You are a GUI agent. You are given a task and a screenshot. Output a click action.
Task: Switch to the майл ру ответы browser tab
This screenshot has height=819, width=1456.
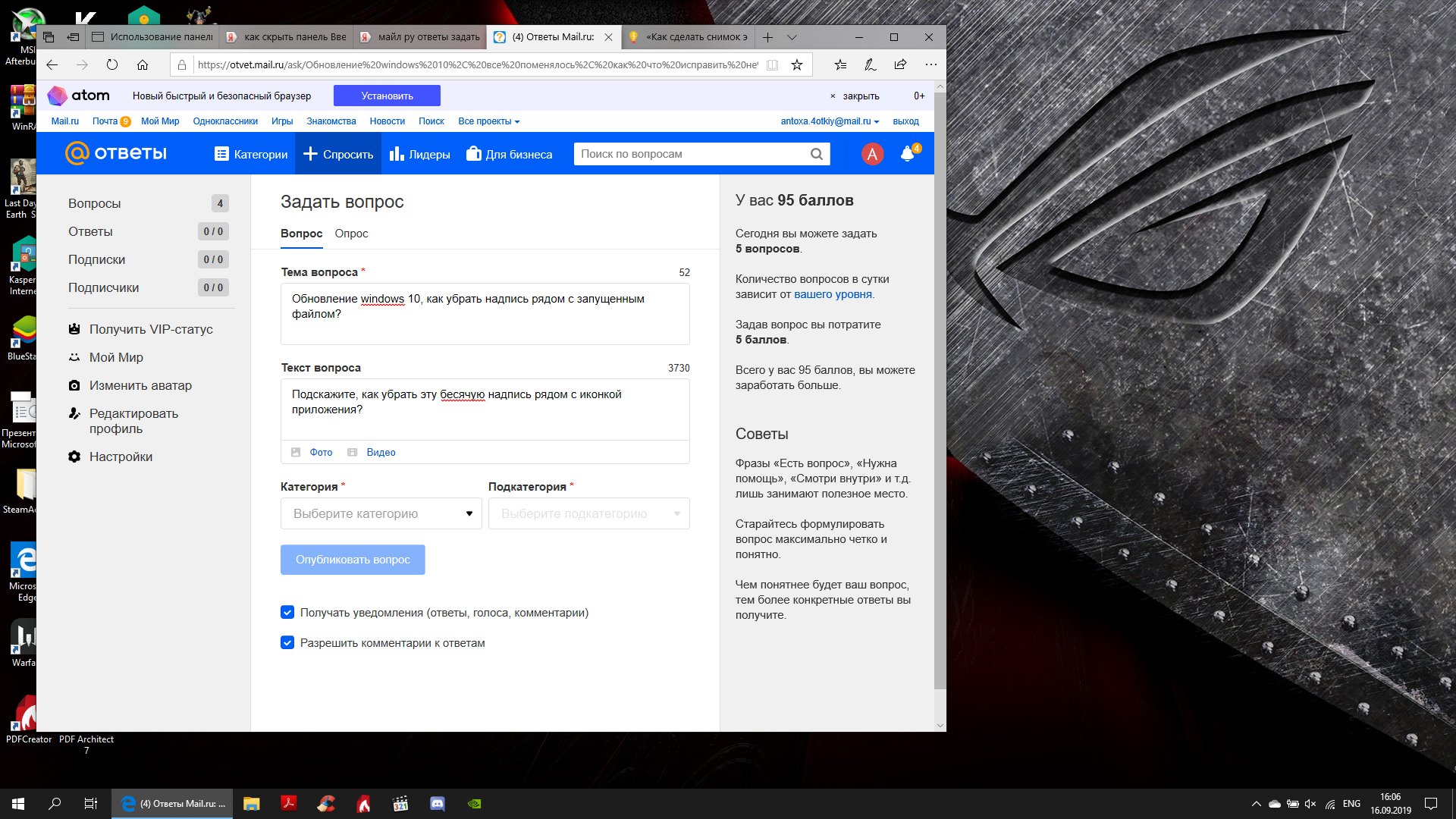pos(420,37)
